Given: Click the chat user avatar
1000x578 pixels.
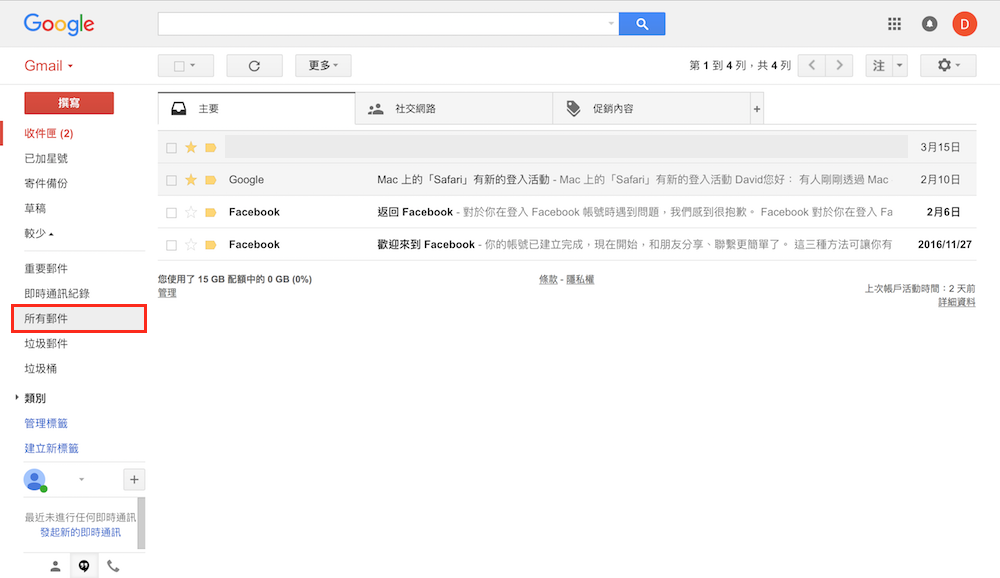Looking at the screenshot, I should [x=34, y=480].
